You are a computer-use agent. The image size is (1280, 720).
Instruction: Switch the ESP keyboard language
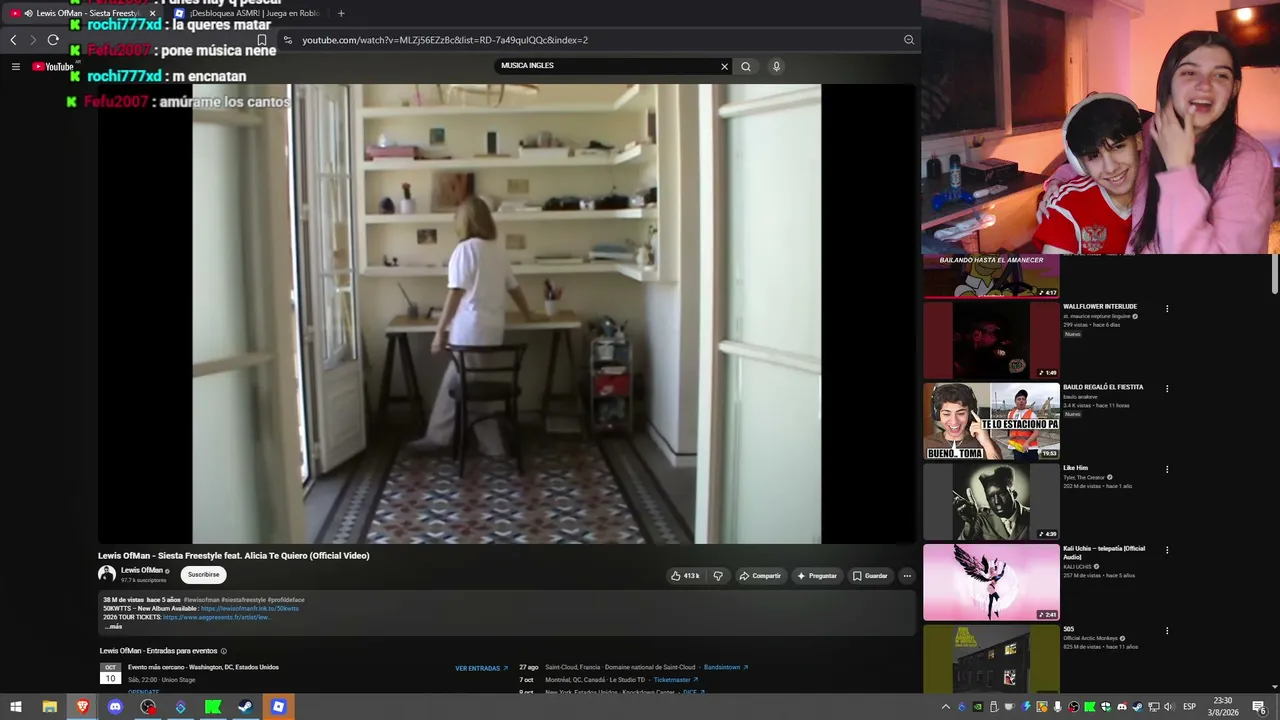[x=1189, y=707]
